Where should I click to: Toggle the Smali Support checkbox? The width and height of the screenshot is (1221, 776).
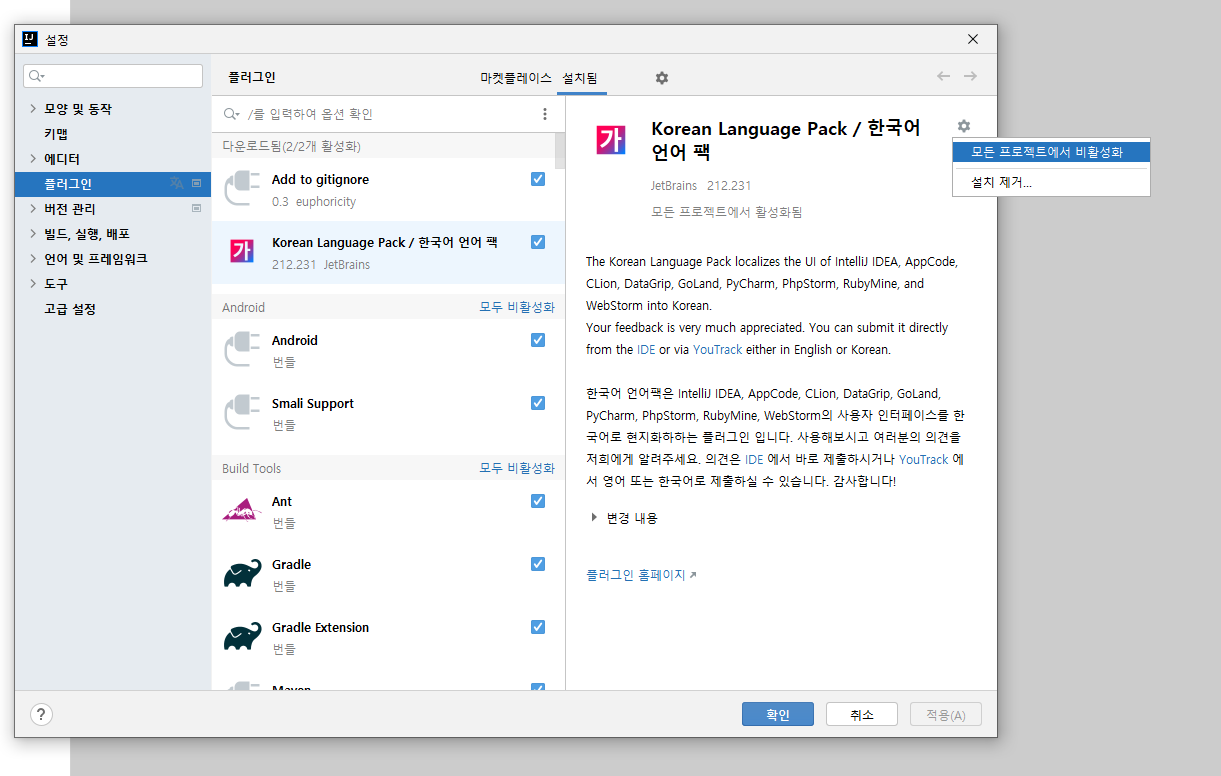point(538,403)
